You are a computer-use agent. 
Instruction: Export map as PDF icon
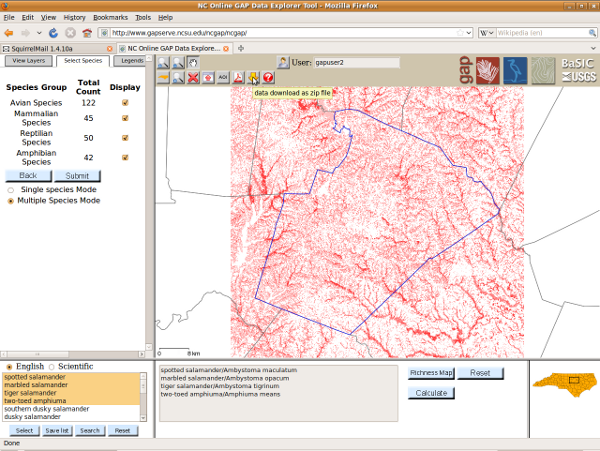(238, 78)
